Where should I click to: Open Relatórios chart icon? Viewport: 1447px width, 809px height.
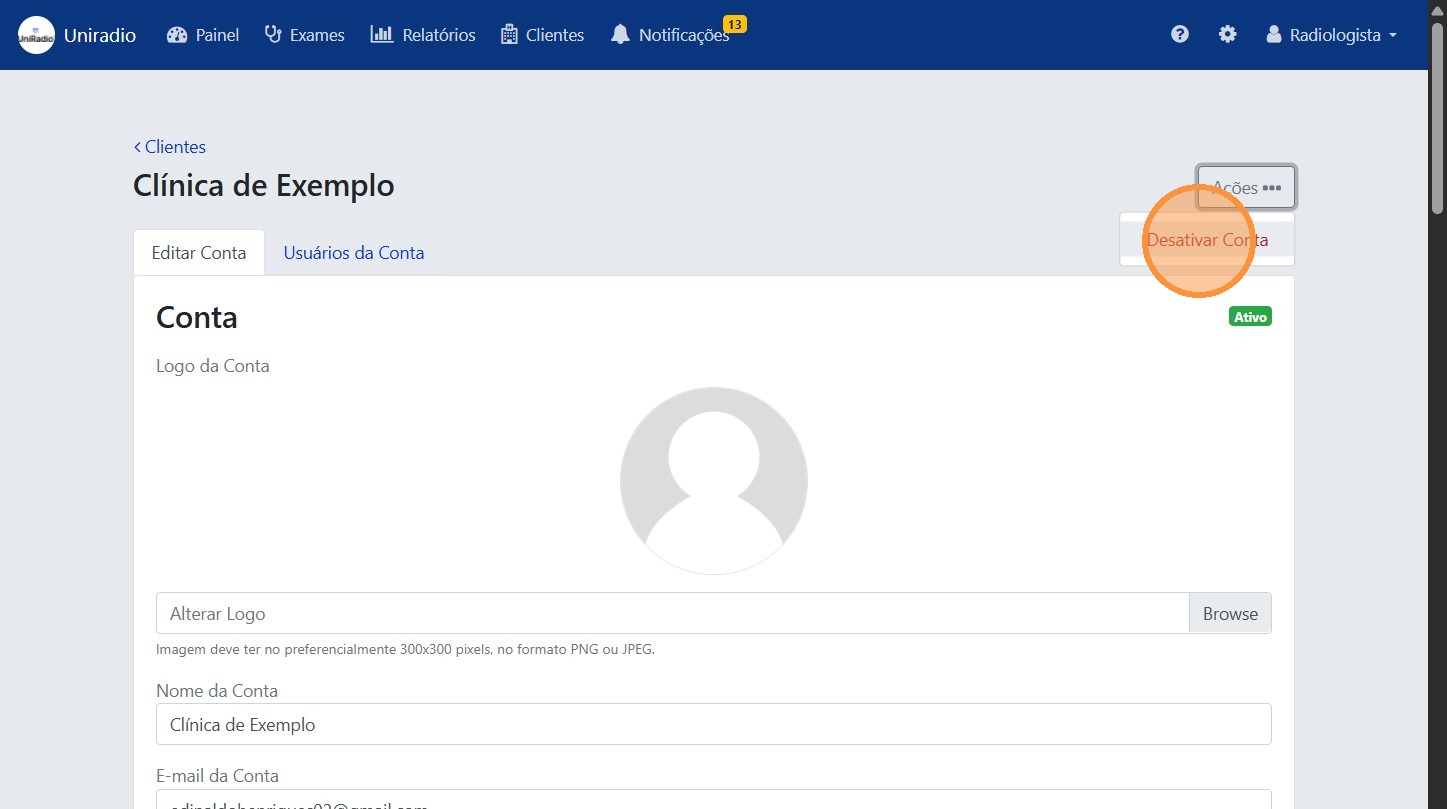coord(382,35)
